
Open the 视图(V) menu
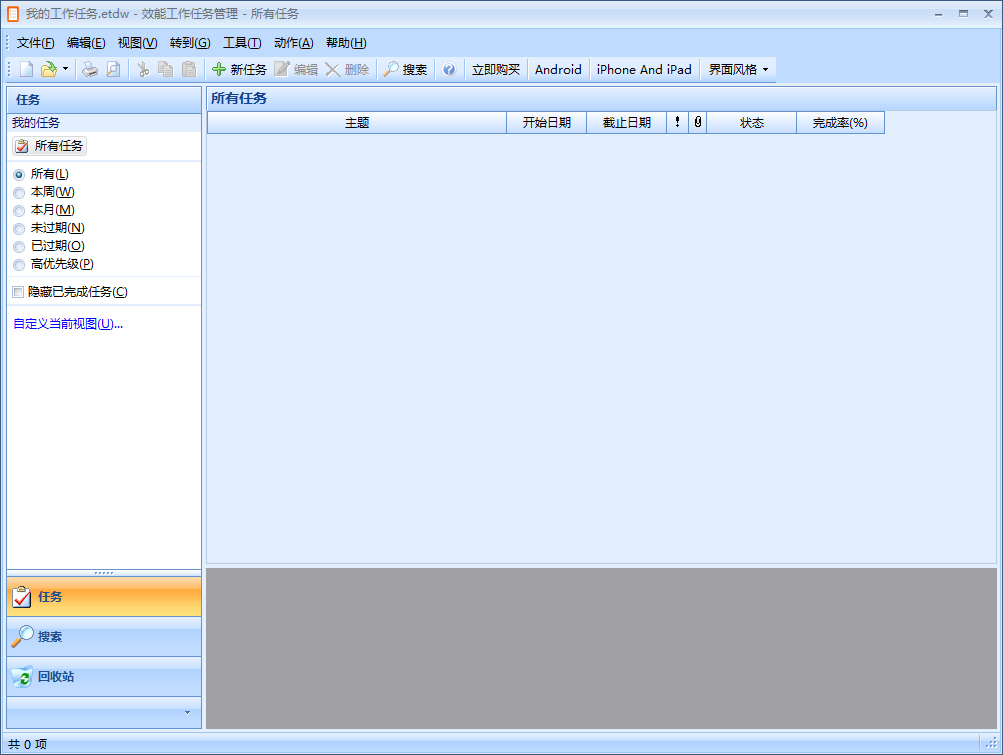pyautogui.click(x=138, y=43)
